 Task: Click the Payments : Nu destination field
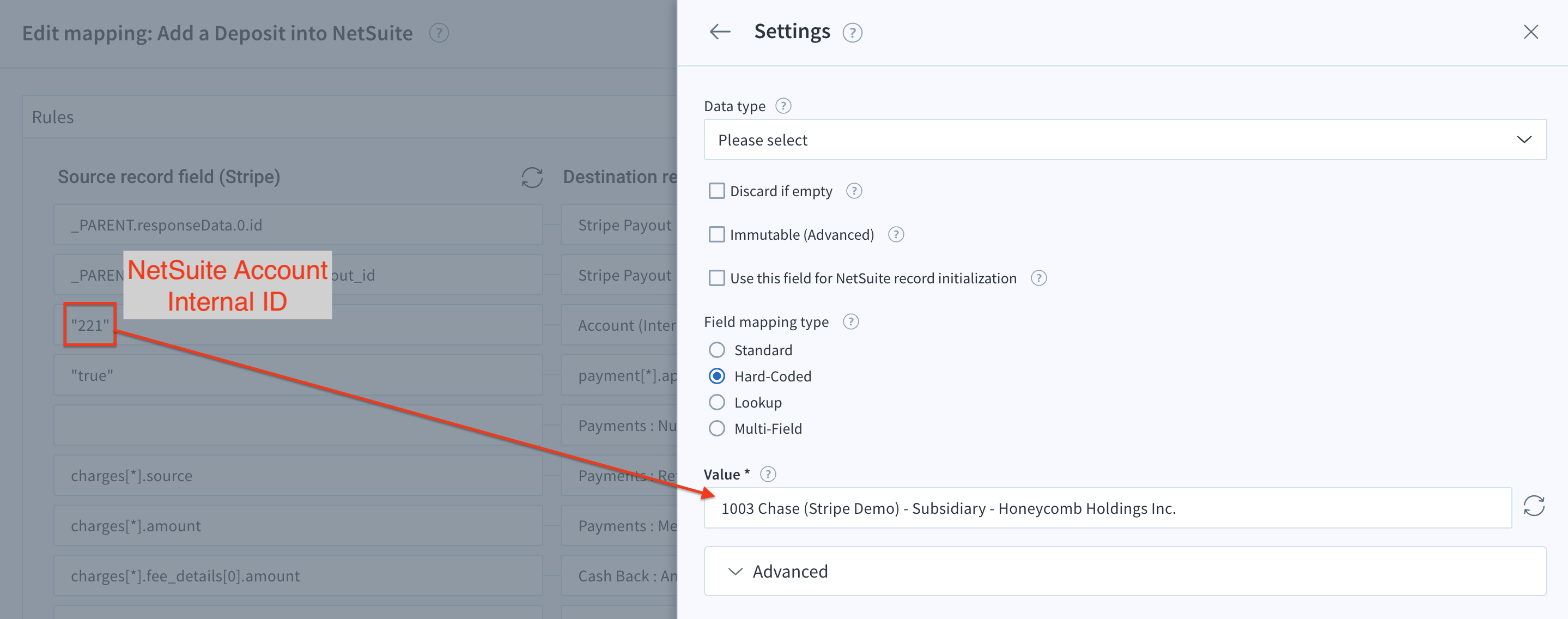[x=619, y=426]
